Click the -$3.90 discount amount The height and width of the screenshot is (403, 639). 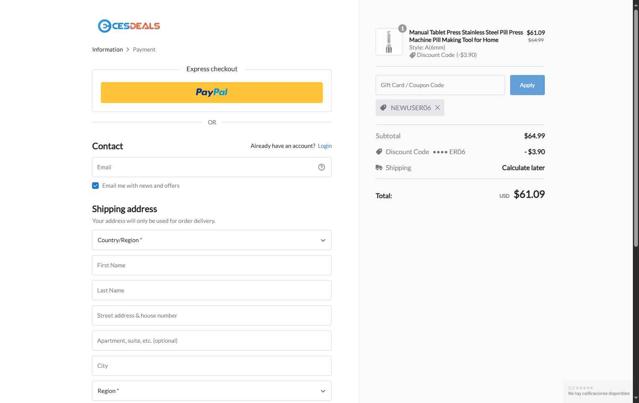[534, 152]
